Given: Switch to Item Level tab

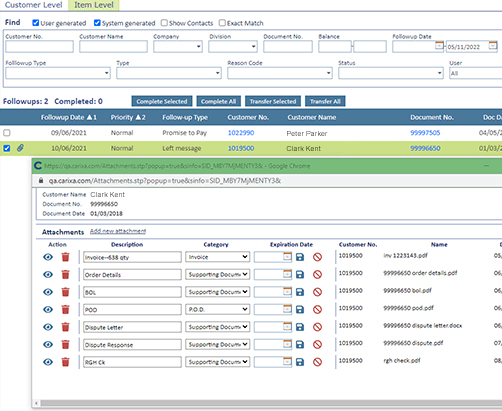Looking at the screenshot, I should point(94,5).
